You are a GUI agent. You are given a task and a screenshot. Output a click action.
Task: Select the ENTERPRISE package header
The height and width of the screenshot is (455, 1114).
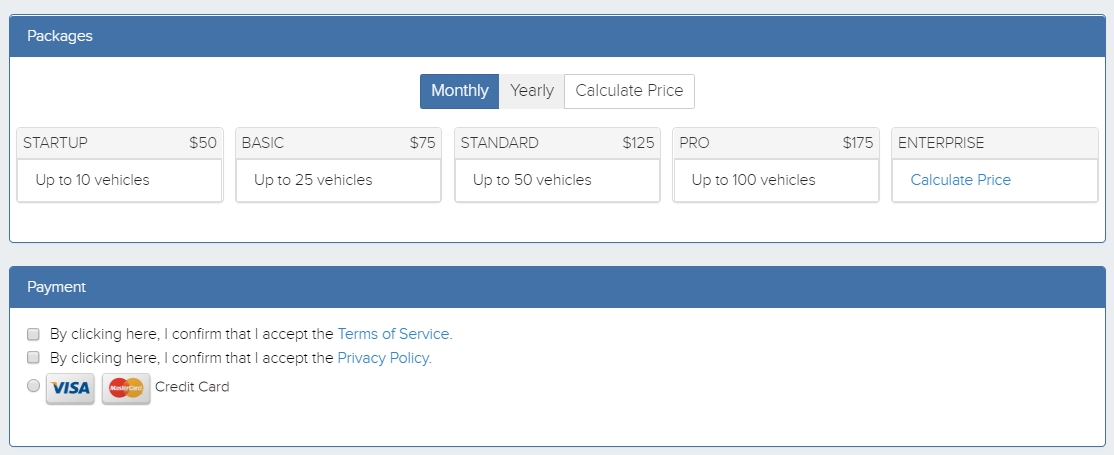[995, 143]
